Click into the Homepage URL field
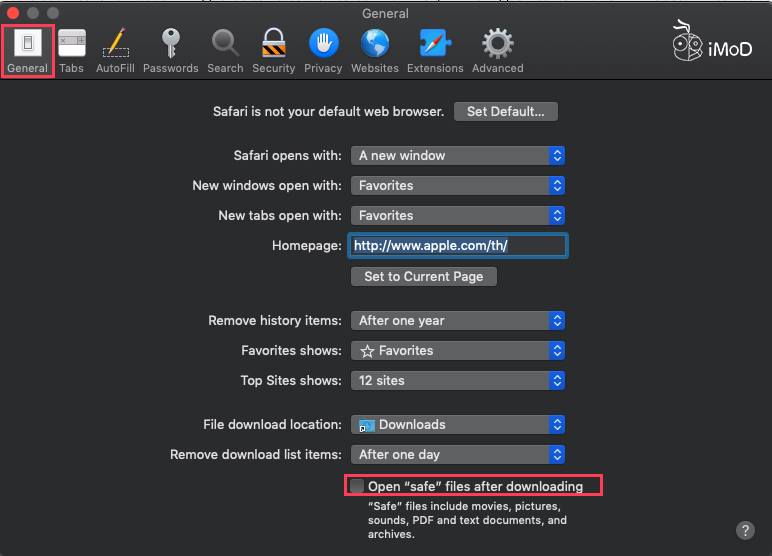The height and width of the screenshot is (556, 772). click(x=458, y=246)
